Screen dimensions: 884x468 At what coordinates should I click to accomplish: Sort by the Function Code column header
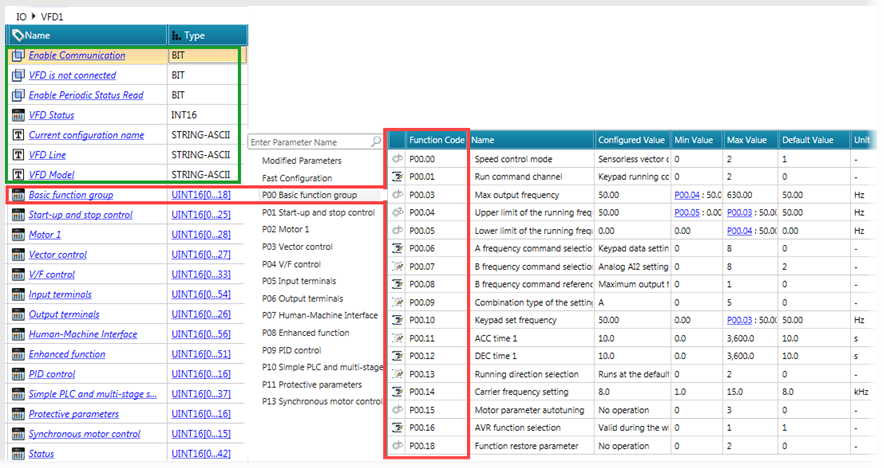pyautogui.click(x=436, y=140)
